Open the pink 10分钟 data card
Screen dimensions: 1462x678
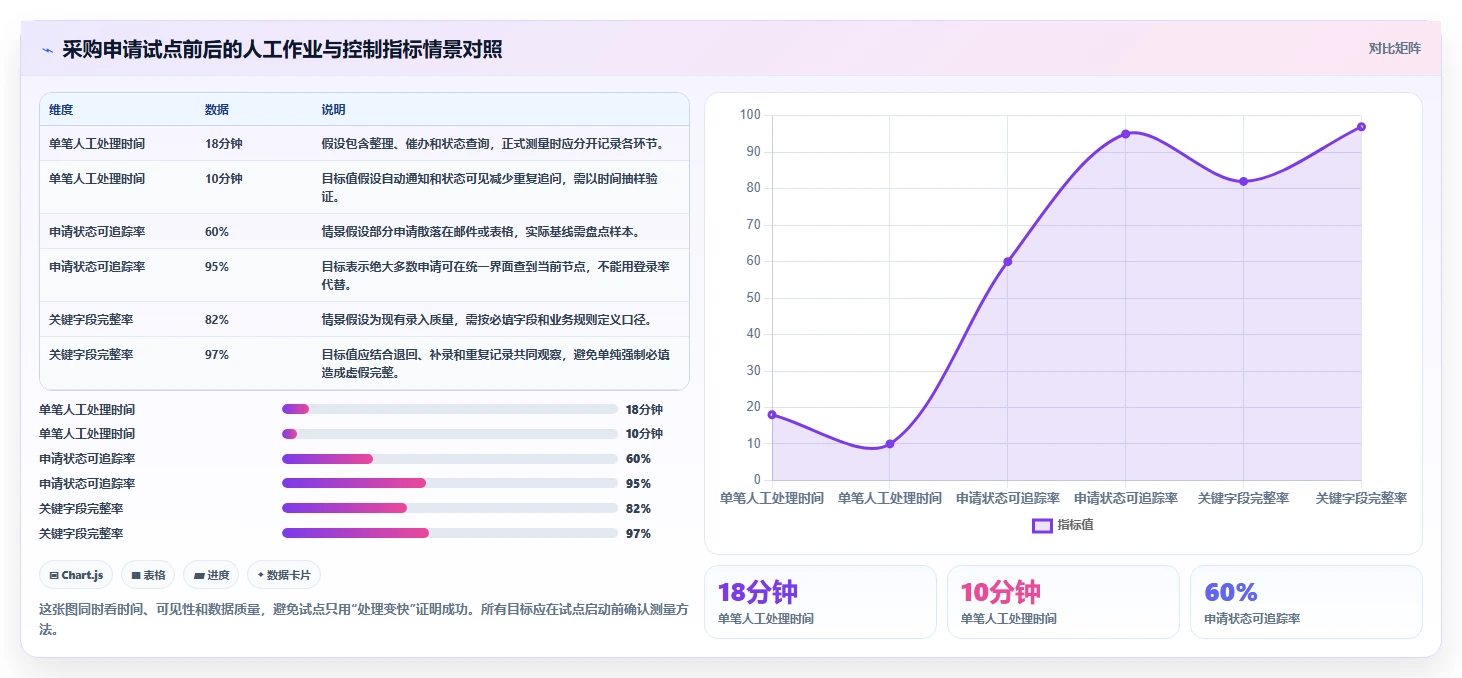coord(1063,602)
